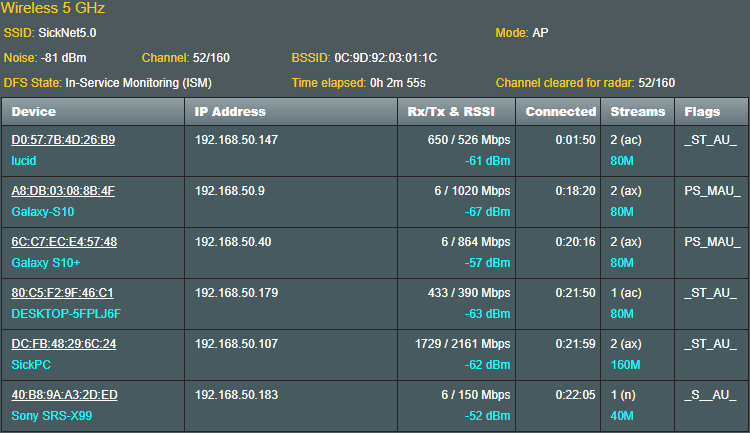
Task: Select the Device column header
Action: (x=93, y=111)
